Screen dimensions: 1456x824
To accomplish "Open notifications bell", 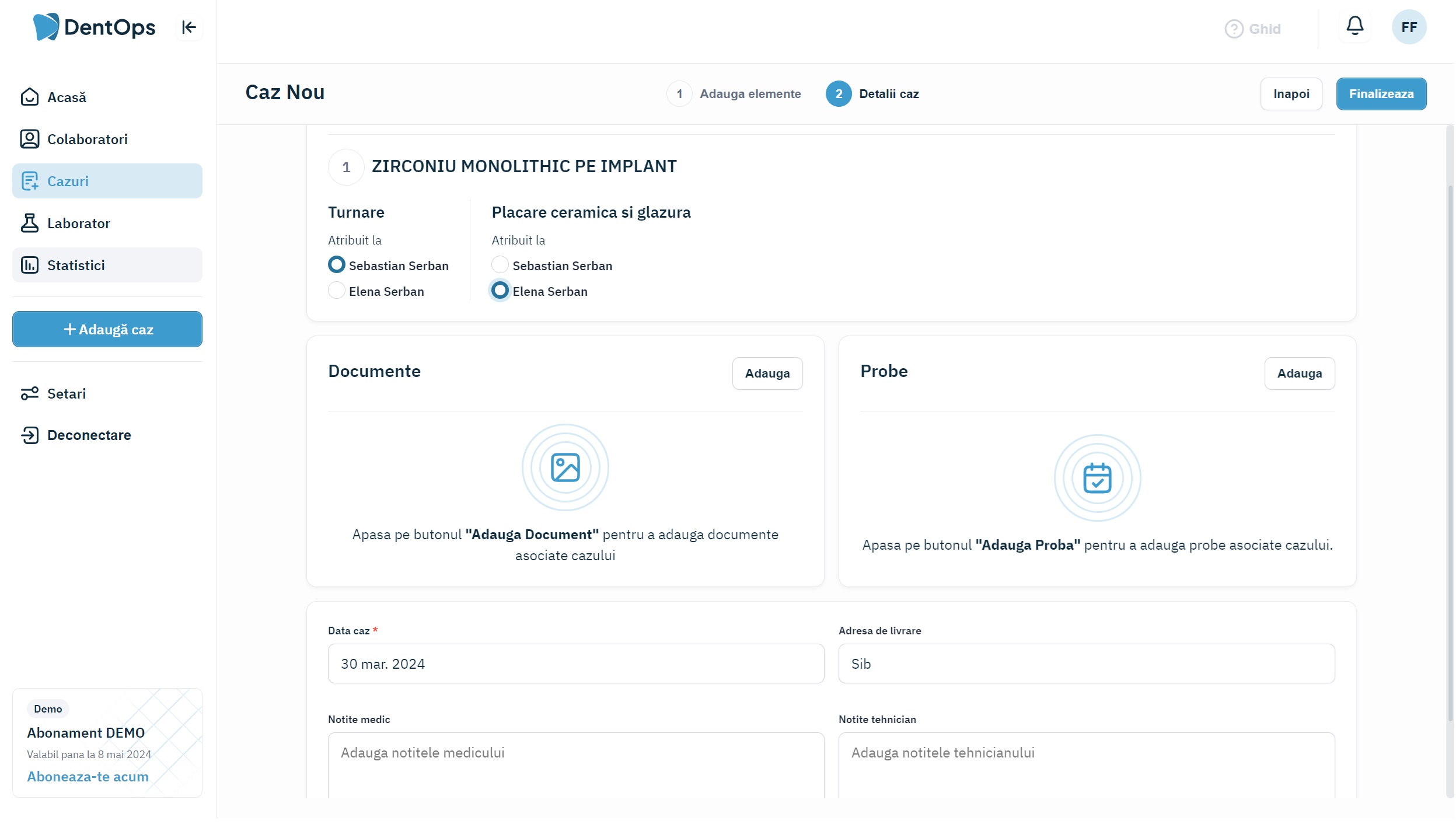I will (x=1354, y=26).
